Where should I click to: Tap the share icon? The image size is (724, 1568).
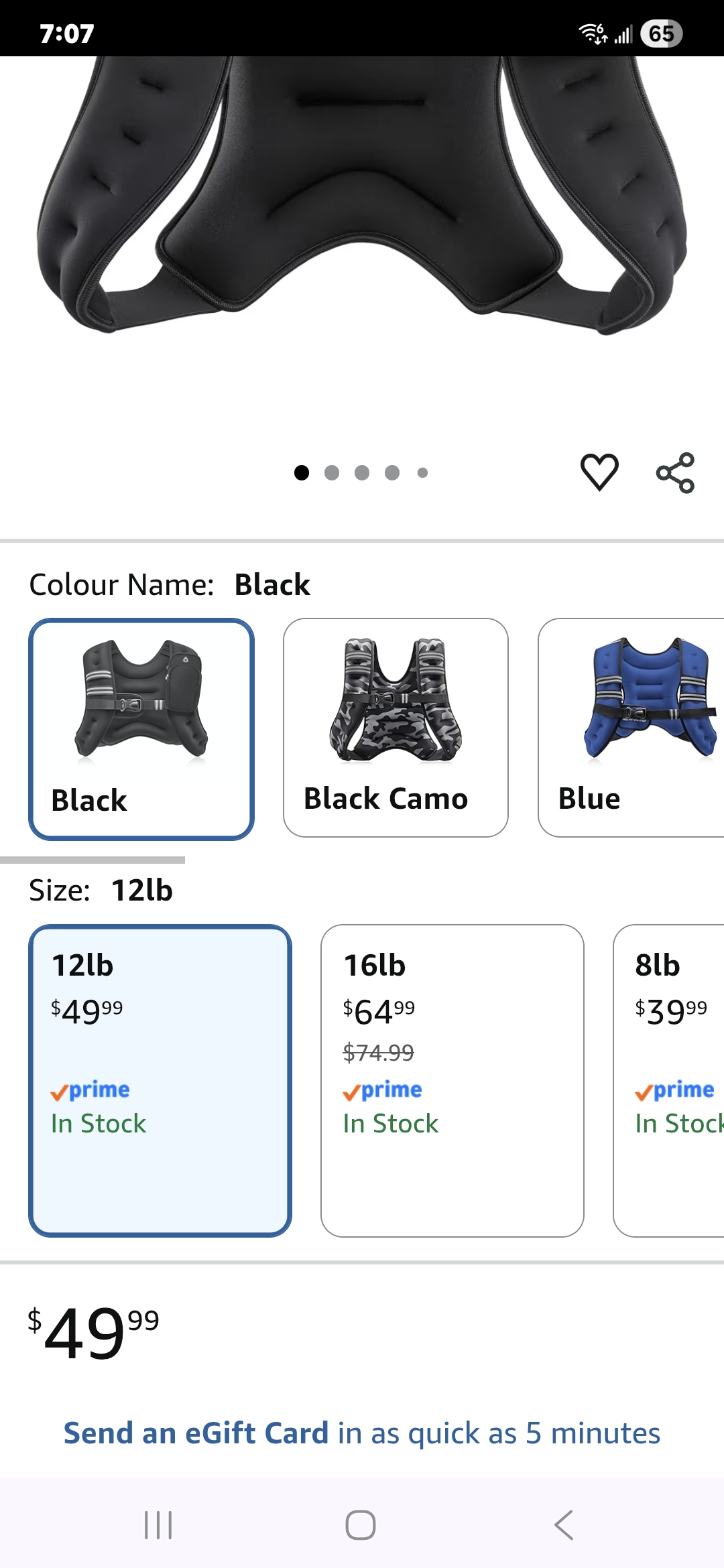pos(675,473)
